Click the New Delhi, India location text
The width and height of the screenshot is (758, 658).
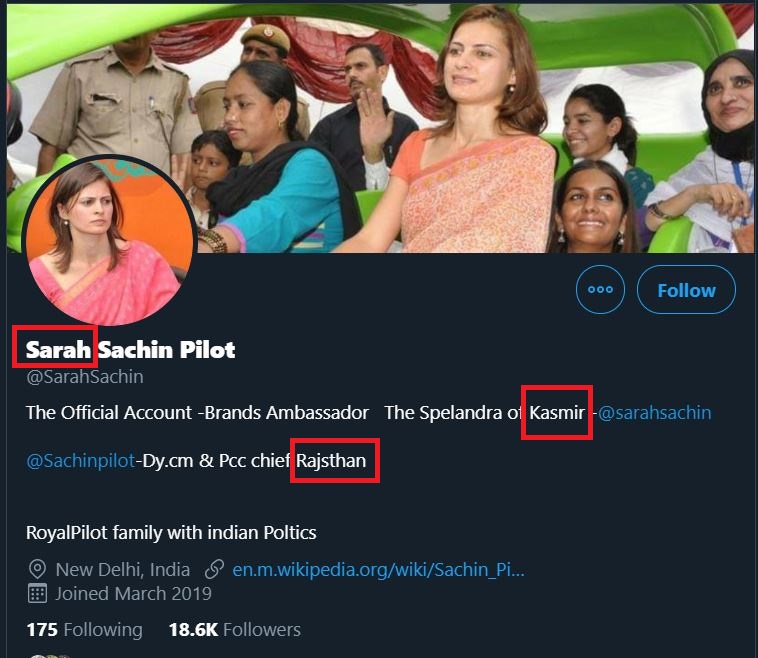[x=122, y=570]
